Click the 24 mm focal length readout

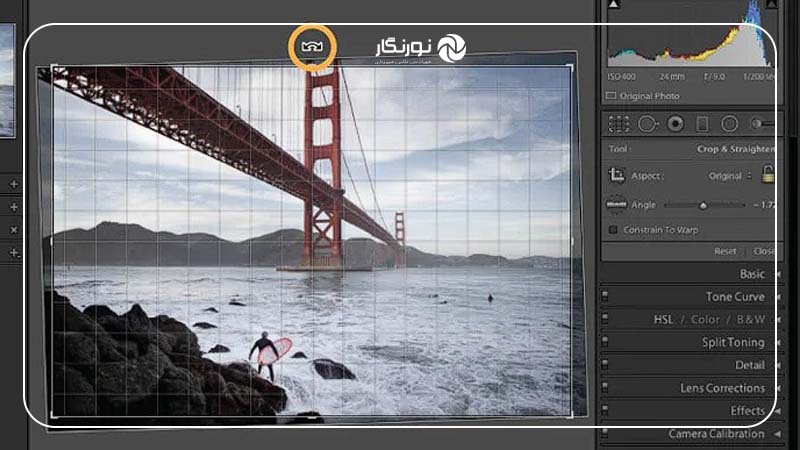pyautogui.click(x=672, y=77)
